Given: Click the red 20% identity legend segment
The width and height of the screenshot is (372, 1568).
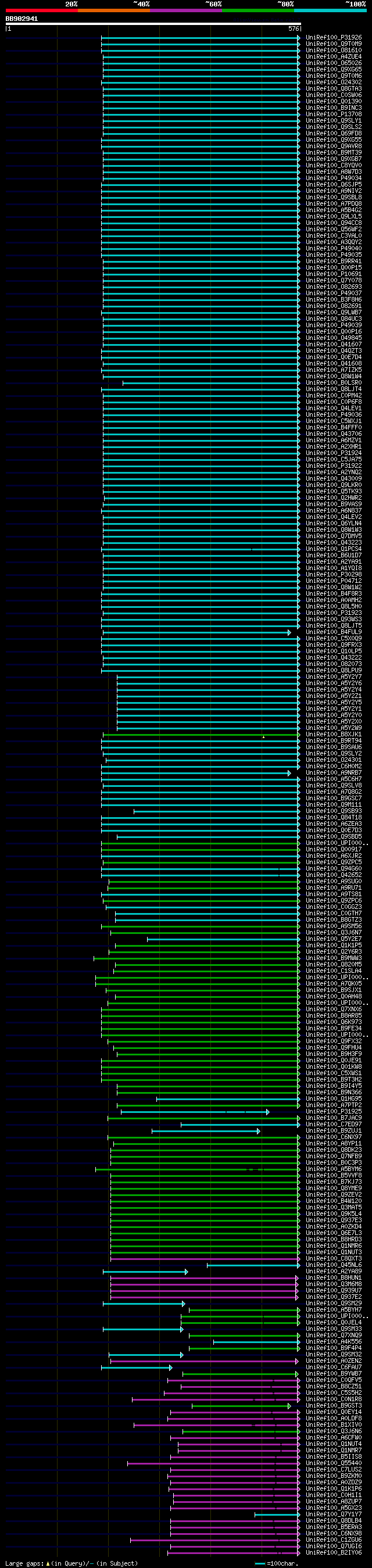Looking at the screenshot, I should 41,10.
